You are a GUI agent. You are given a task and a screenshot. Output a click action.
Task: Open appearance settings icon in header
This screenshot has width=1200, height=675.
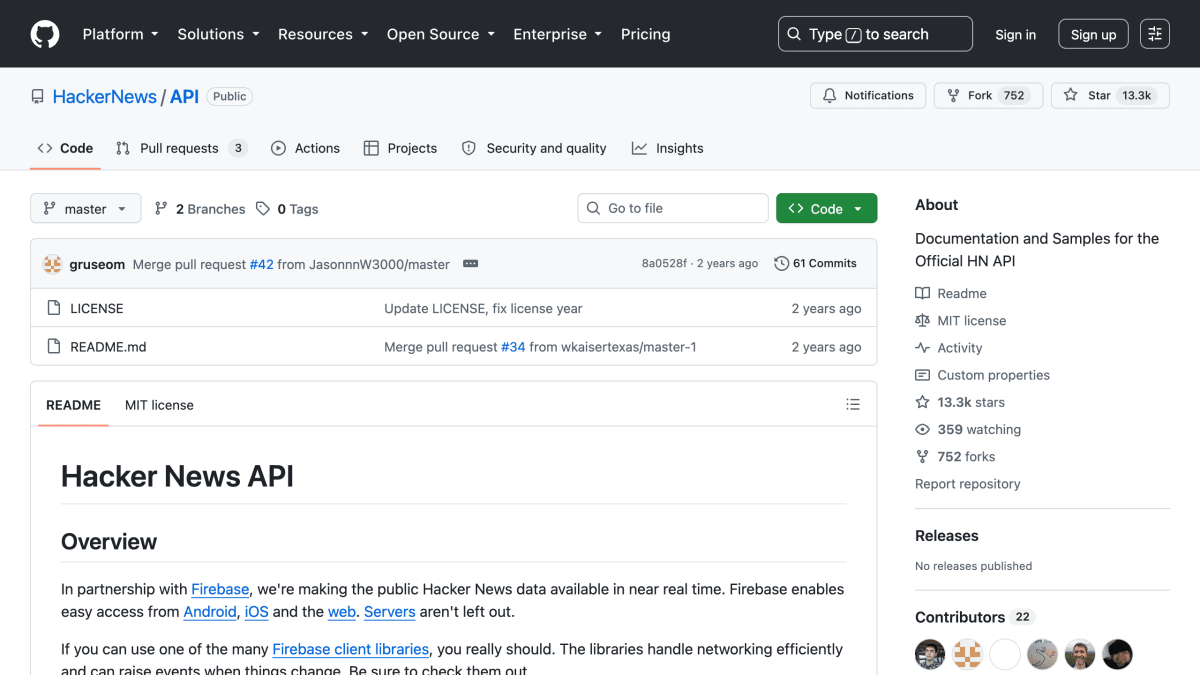[1155, 34]
